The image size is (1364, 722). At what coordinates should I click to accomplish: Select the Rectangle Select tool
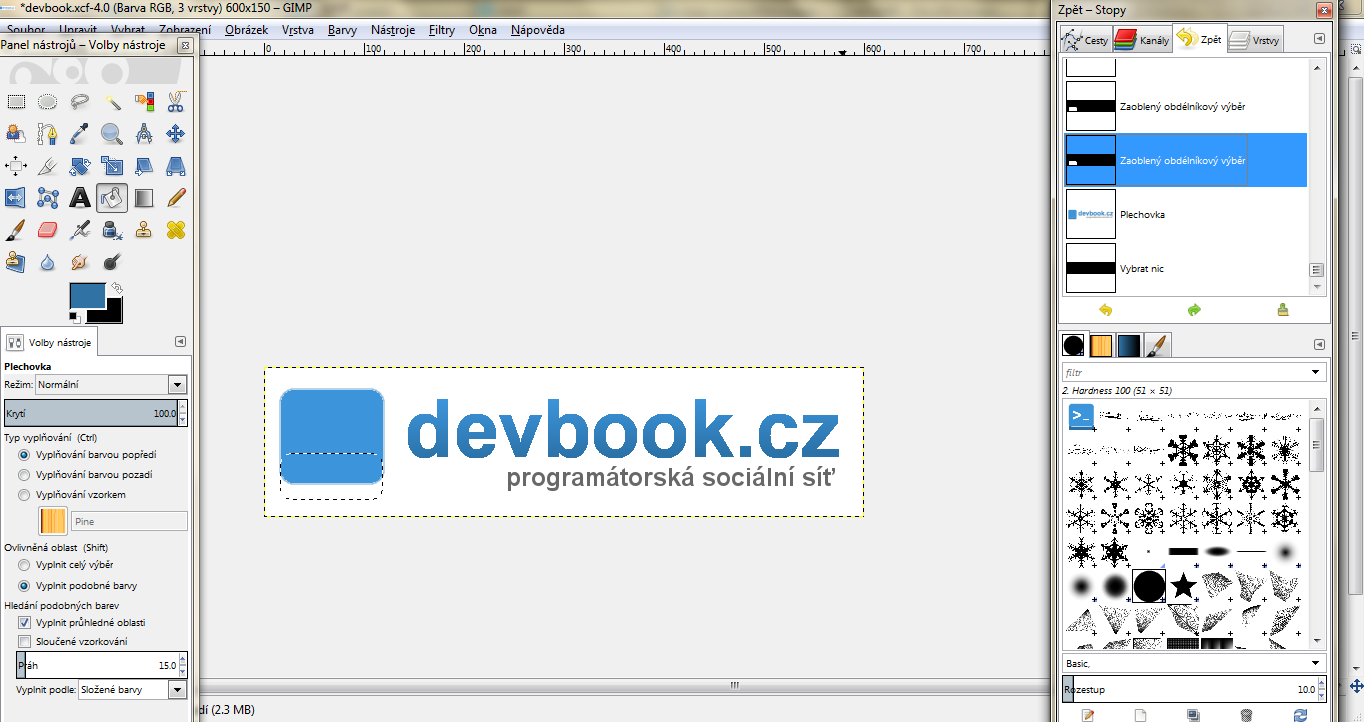coord(16,101)
